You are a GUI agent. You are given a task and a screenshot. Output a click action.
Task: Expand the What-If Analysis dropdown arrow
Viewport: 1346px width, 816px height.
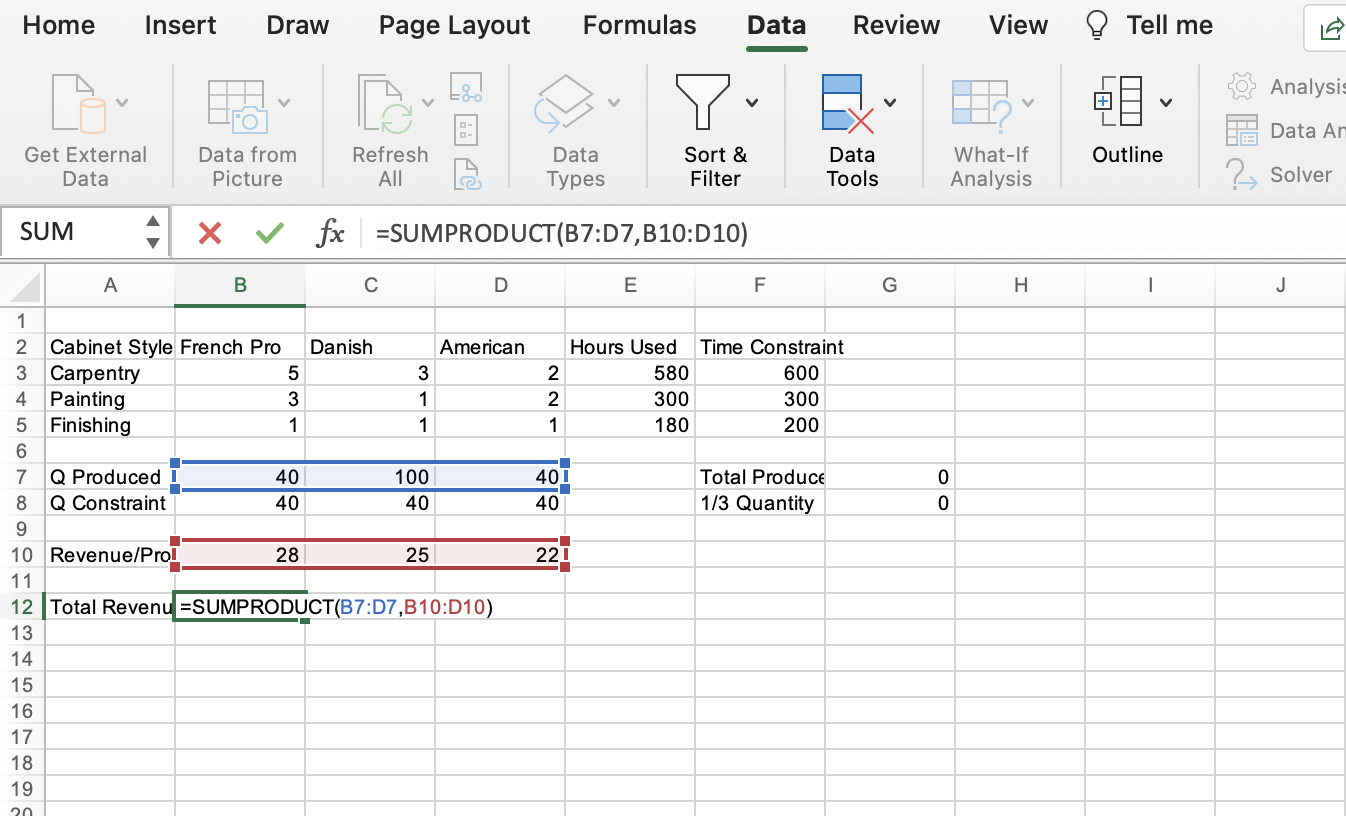tap(1028, 102)
